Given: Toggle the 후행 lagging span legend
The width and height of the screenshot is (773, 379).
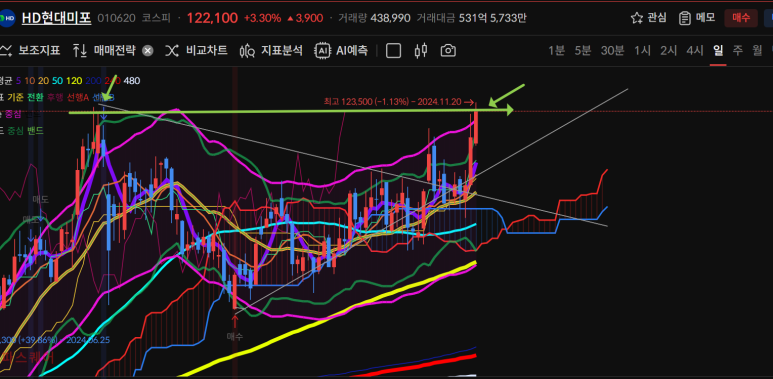Looking at the screenshot, I should [54, 98].
